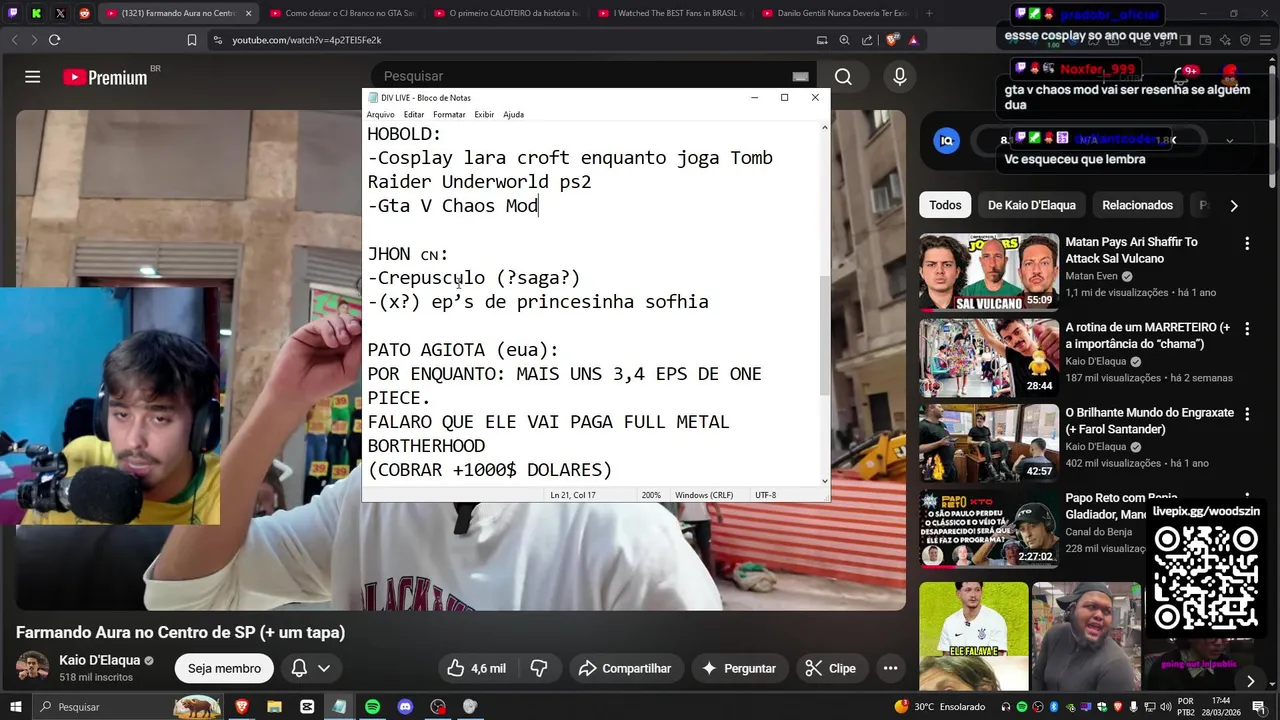Open 'A rotina de um MARRETEIRO' video thumbnail
Image resolution: width=1280 pixels, height=720 pixels.
tap(989, 358)
